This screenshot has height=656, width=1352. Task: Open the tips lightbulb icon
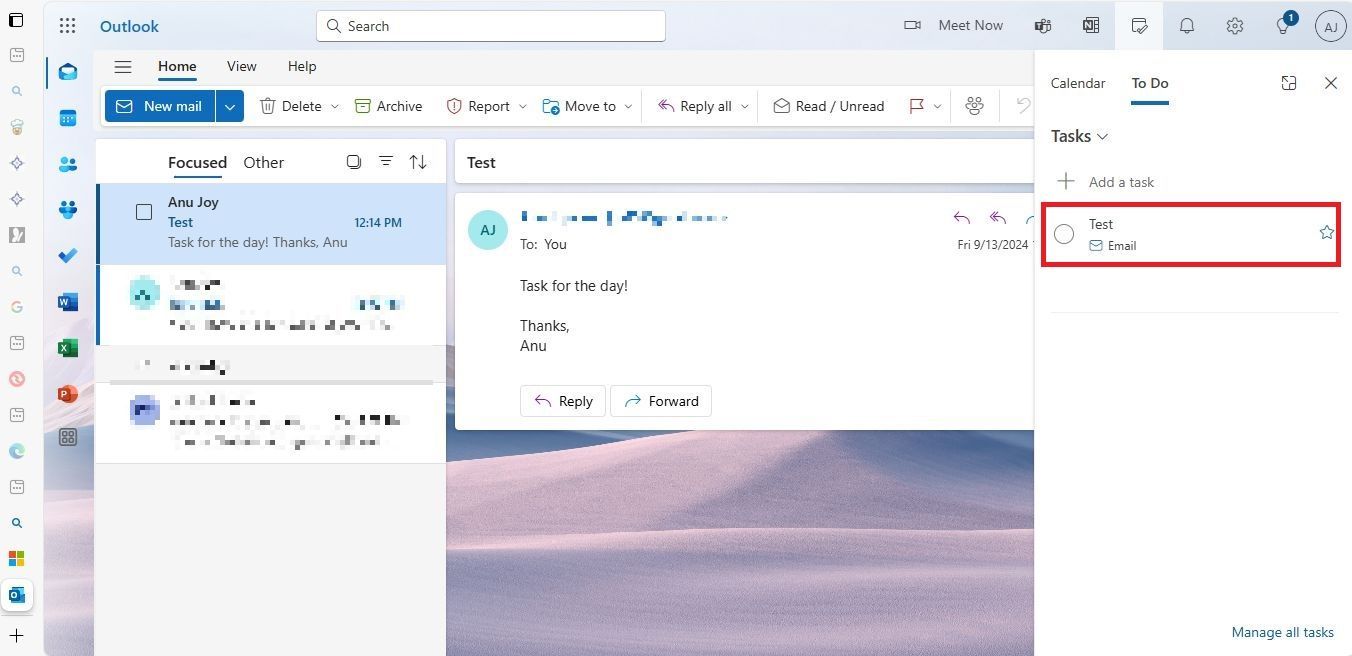click(1283, 26)
